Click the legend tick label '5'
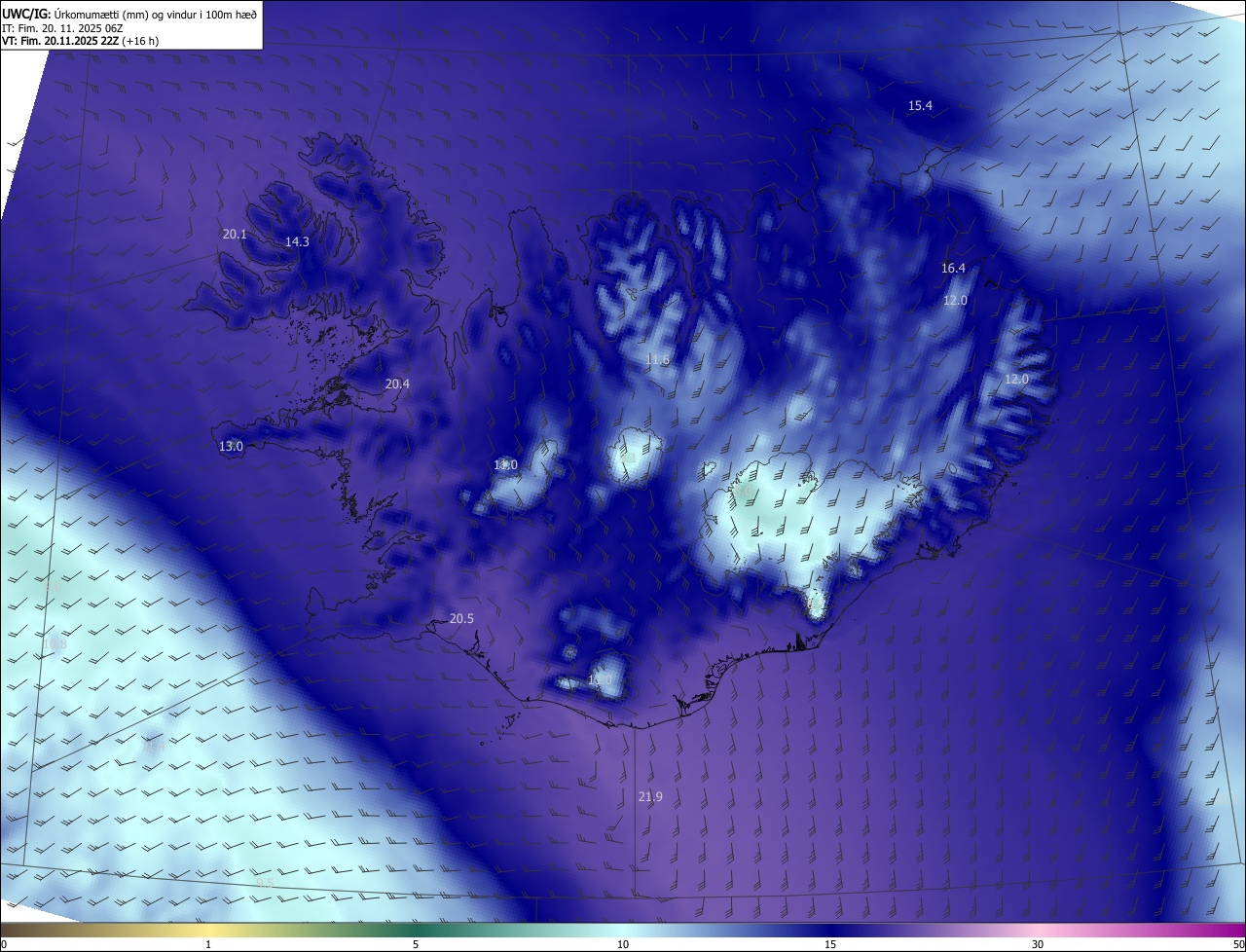The image size is (1246, 952). (x=416, y=944)
